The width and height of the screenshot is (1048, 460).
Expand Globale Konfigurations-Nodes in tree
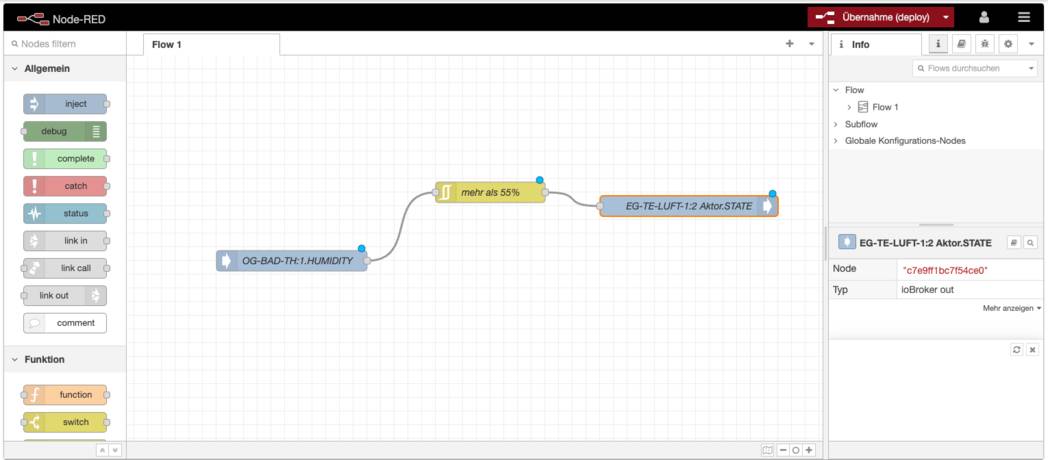click(836, 141)
